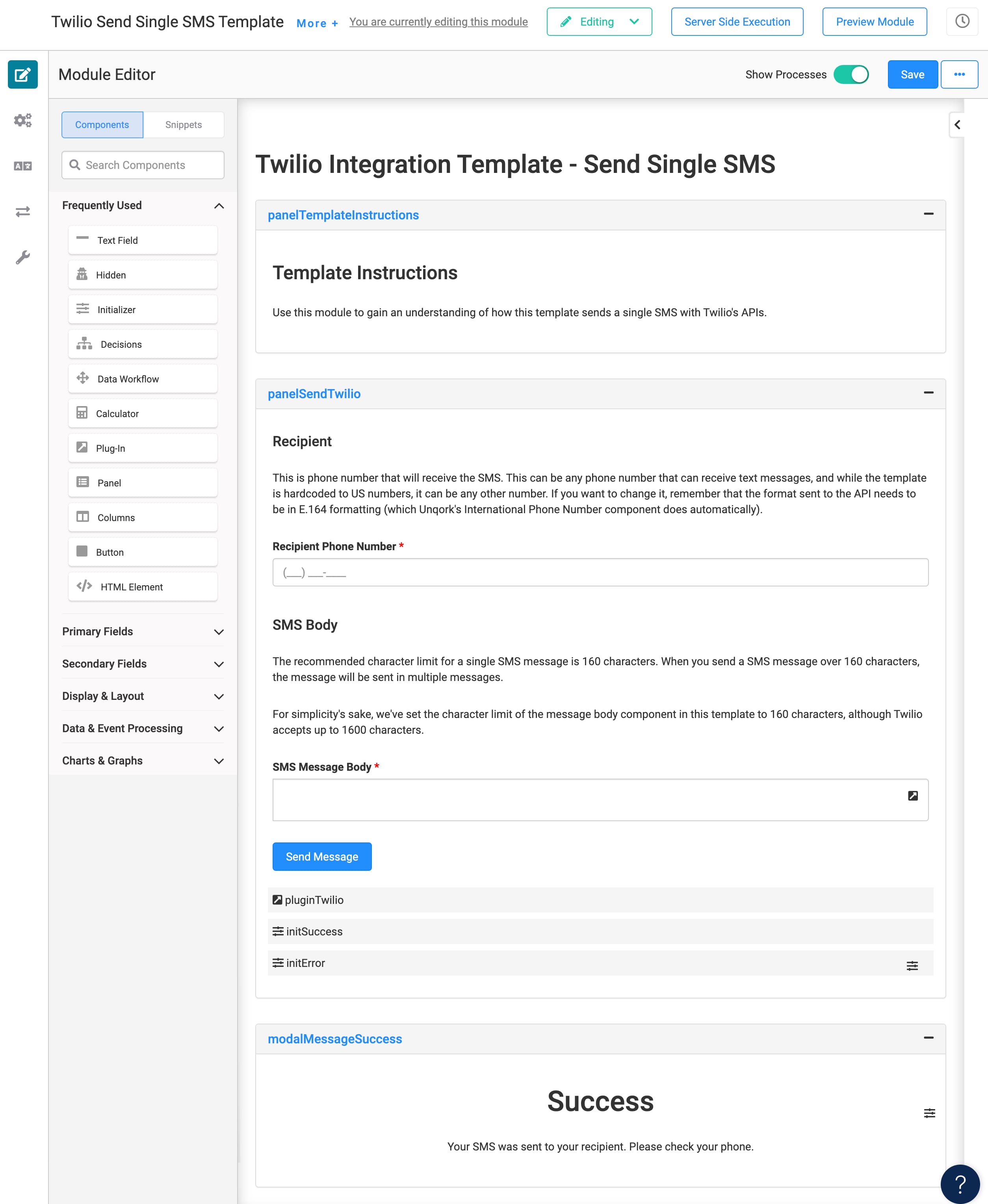
Task: Open the More + menu
Action: [x=317, y=23]
